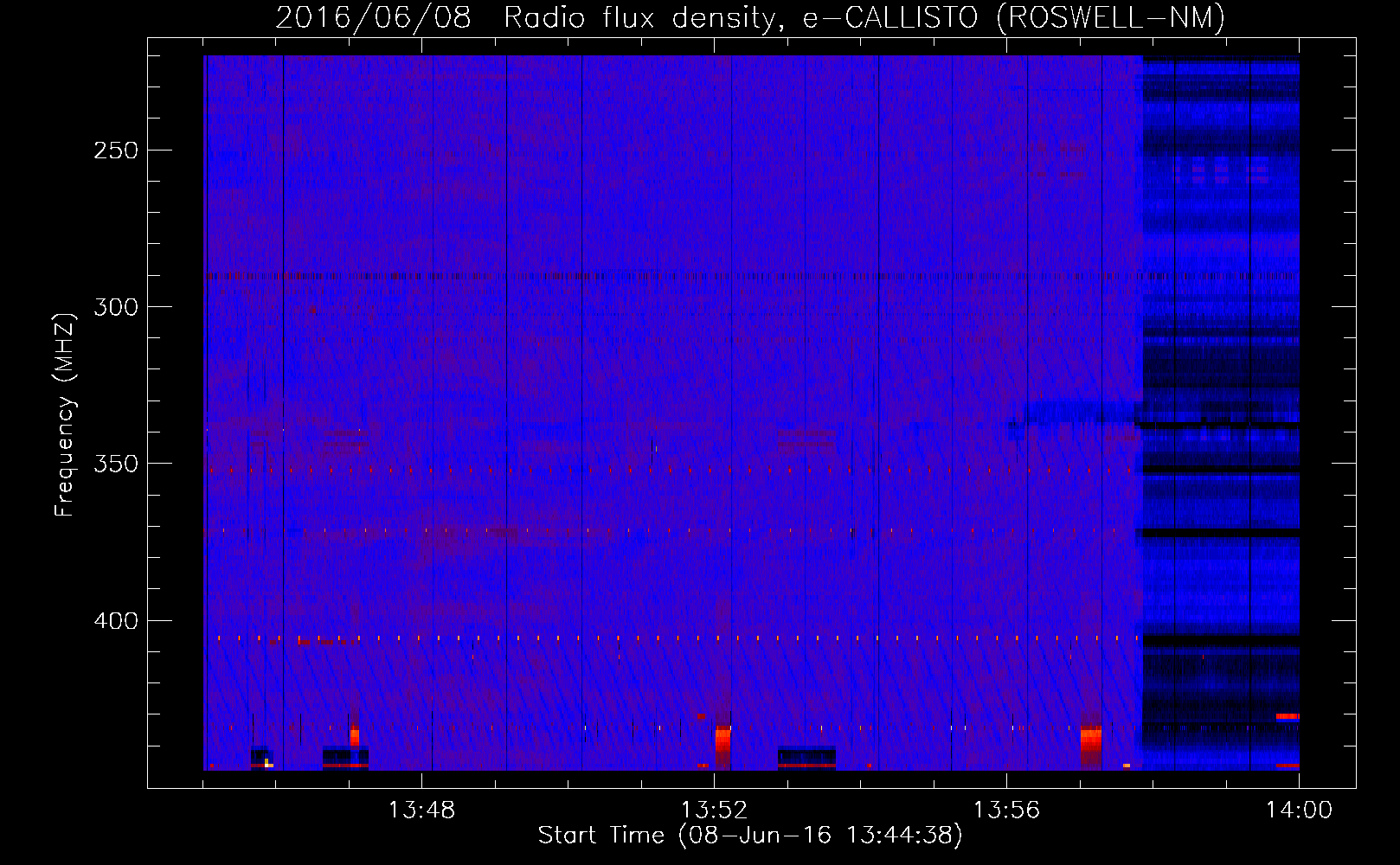Click the 350 frequency tick label
Screen dimensions: 1400x865
tap(116, 464)
